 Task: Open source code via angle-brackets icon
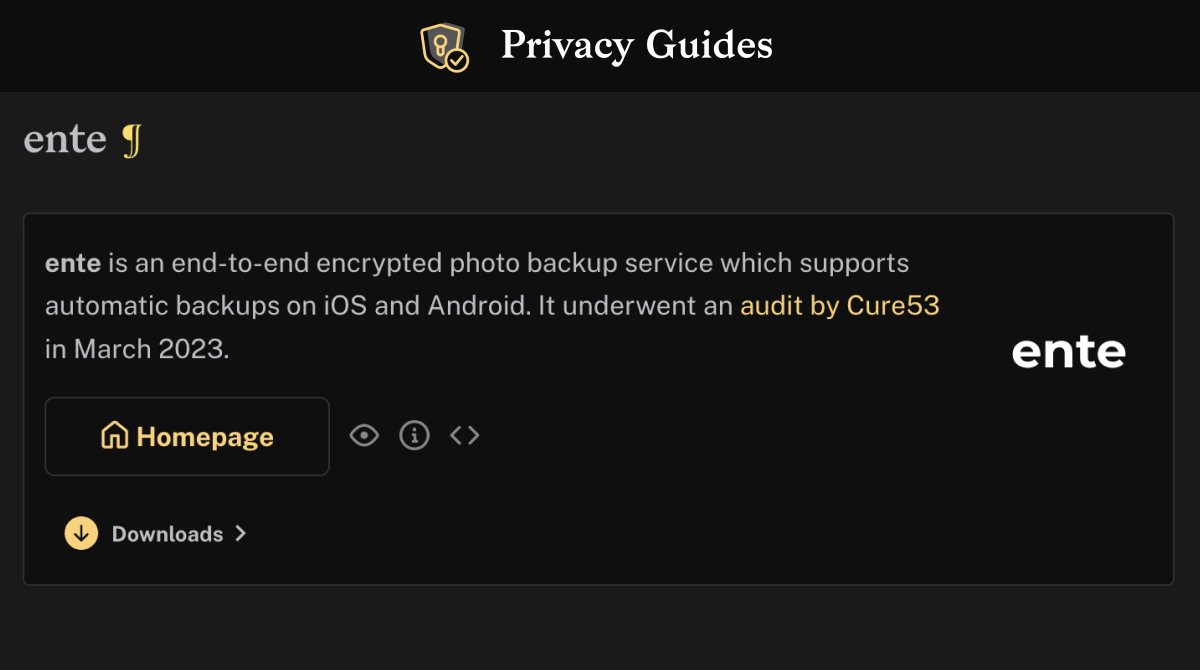[464, 435]
